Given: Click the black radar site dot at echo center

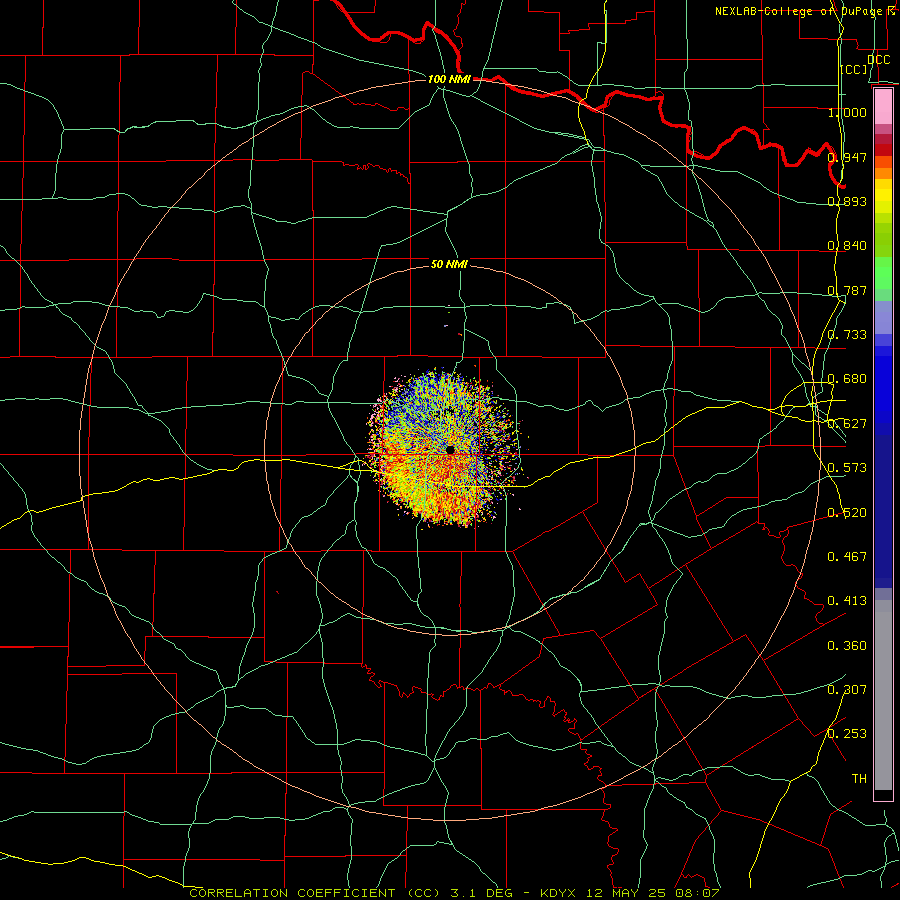Looking at the screenshot, I should tap(450, 449).
